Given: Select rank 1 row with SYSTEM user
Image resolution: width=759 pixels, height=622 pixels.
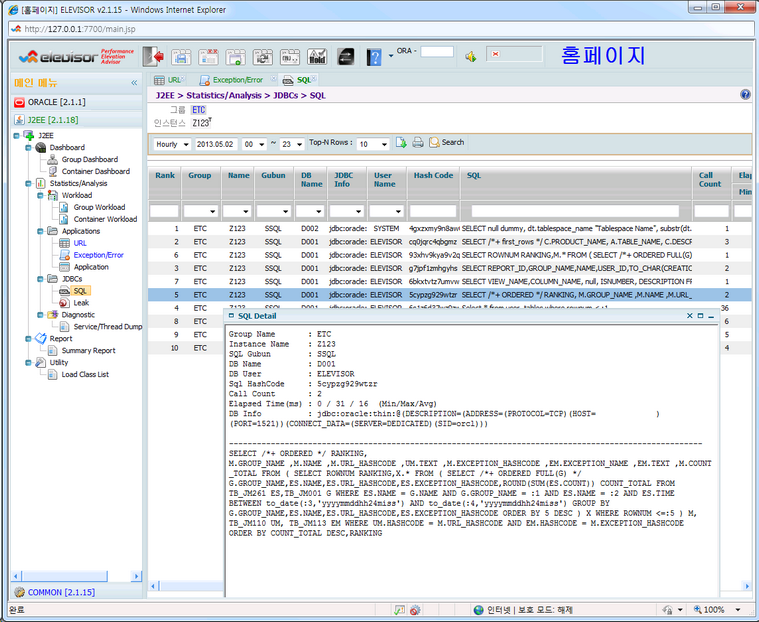Looking at the screenshot, I should (450, 228).
